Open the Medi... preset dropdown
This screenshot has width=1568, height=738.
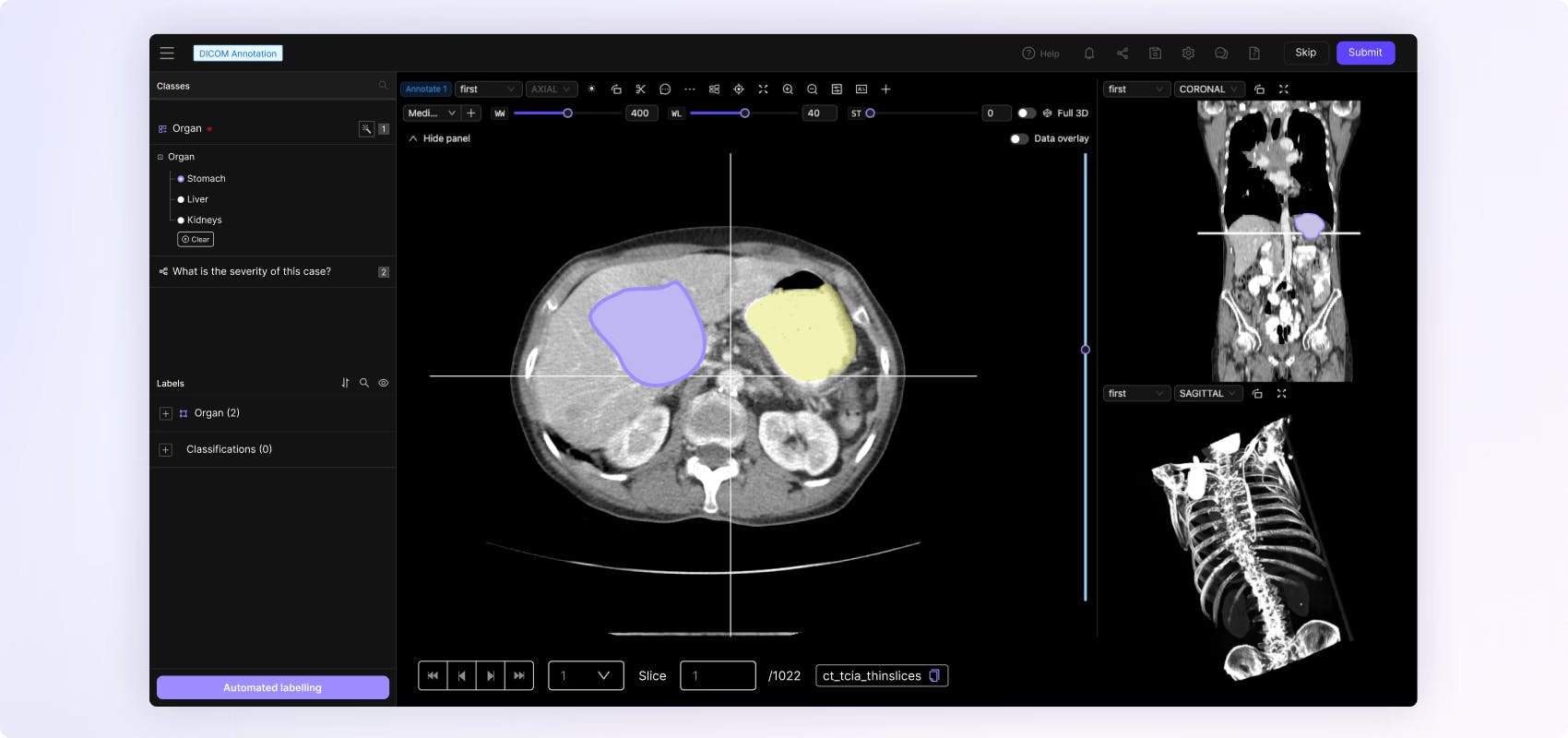point(432,113)
